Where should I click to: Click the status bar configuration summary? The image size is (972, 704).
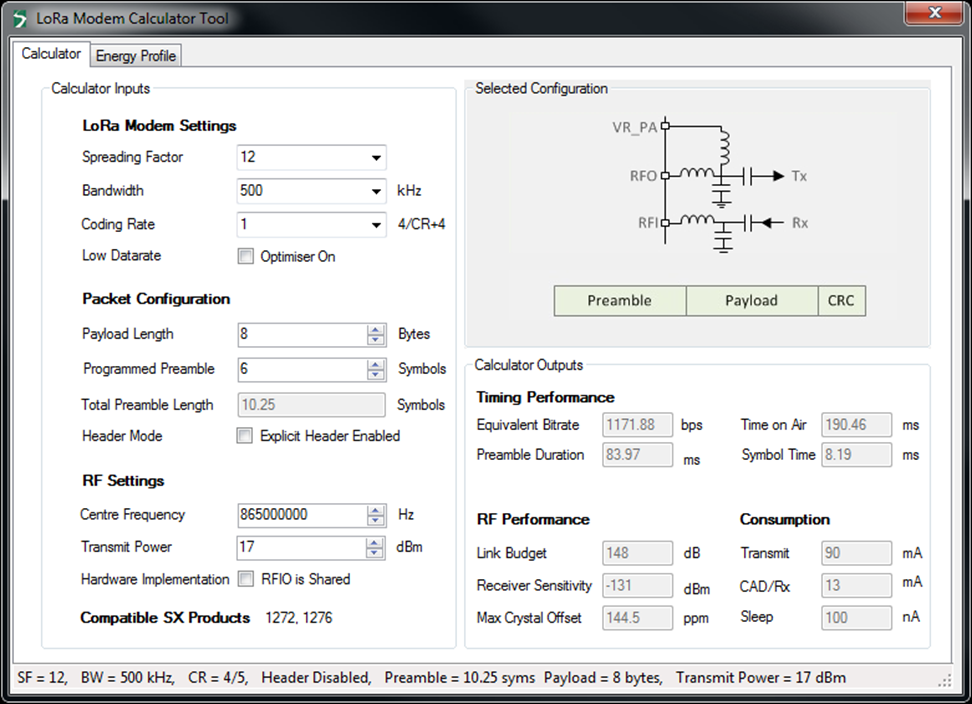coord(430,677)
